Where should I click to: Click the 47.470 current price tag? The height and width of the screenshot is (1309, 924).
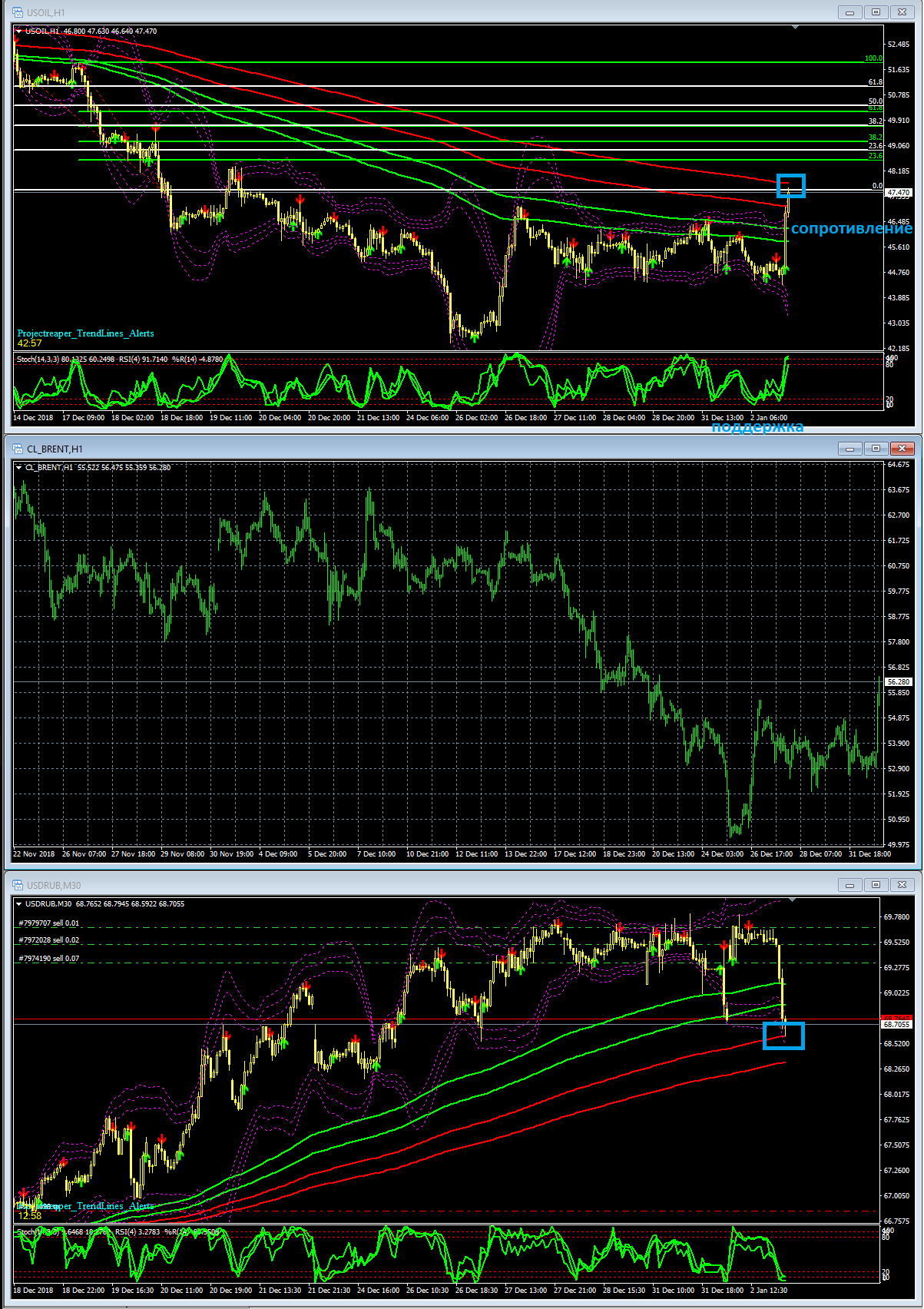click(x=898, y=193)
